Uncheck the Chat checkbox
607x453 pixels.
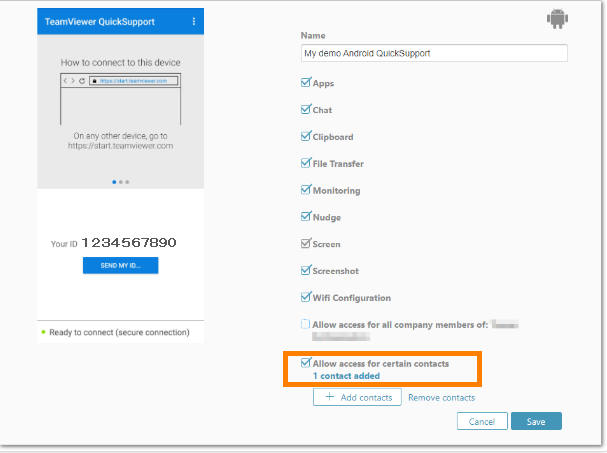[306, 110]
